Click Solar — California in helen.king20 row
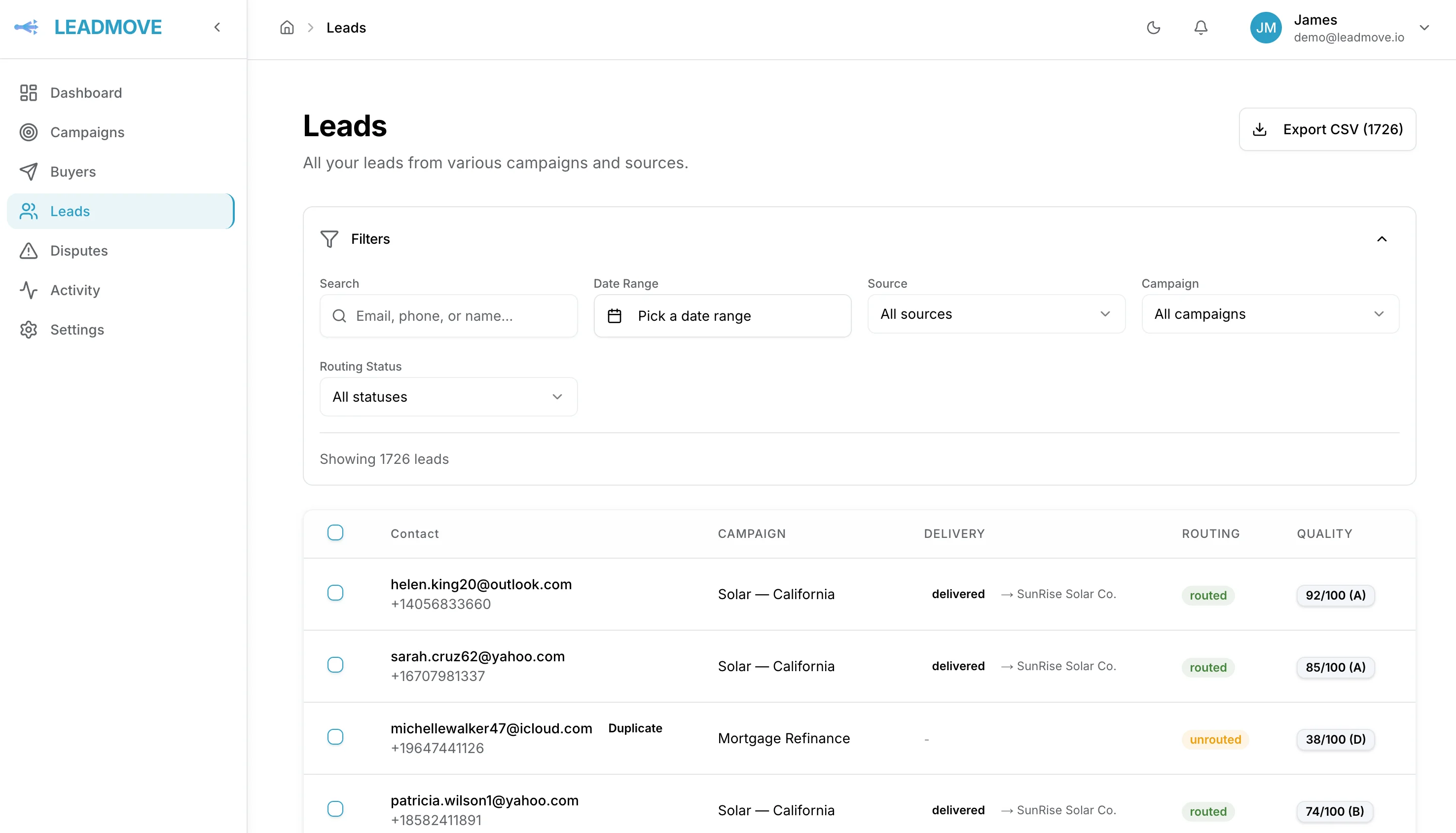1456x833 pixels. coord(776,594)
